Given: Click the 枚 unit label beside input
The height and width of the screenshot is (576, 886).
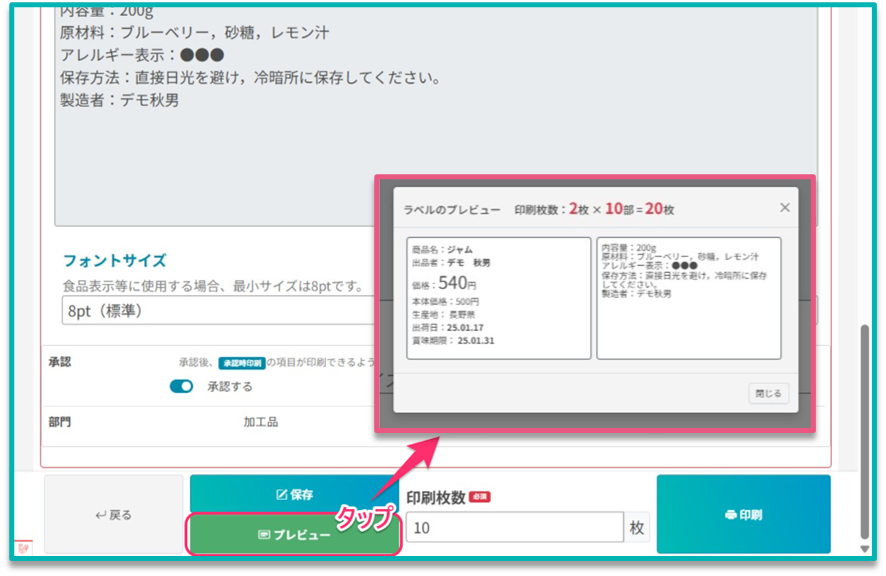Looking at the screenshot, I should 637,527.
